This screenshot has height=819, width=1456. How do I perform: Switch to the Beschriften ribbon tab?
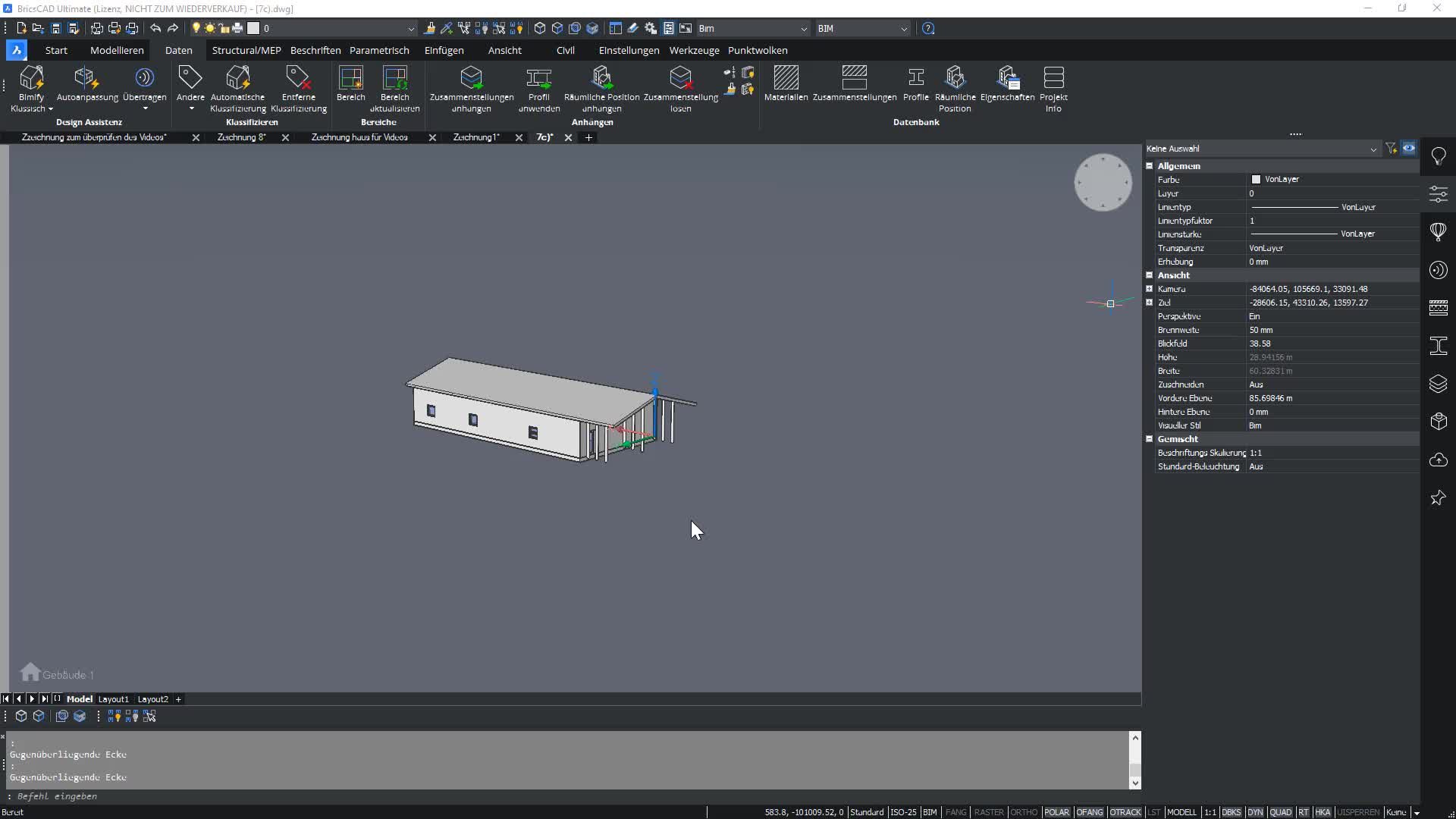pos(315,50)
